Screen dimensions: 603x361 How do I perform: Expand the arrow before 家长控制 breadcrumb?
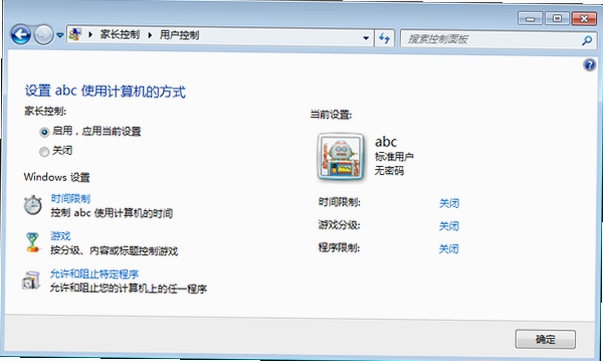click(x=90, y=35)
